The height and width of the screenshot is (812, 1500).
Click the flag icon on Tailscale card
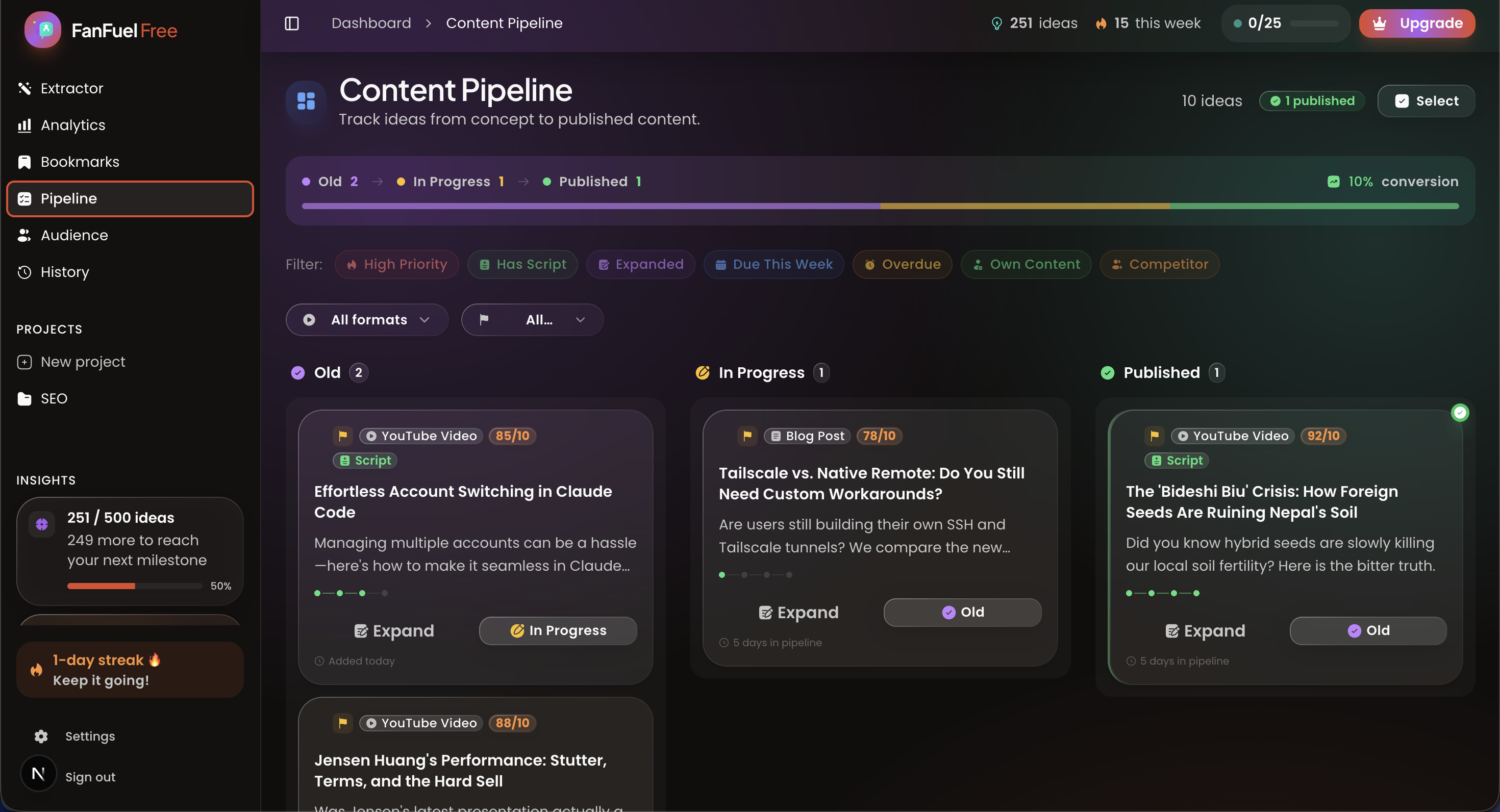[747, 436]
